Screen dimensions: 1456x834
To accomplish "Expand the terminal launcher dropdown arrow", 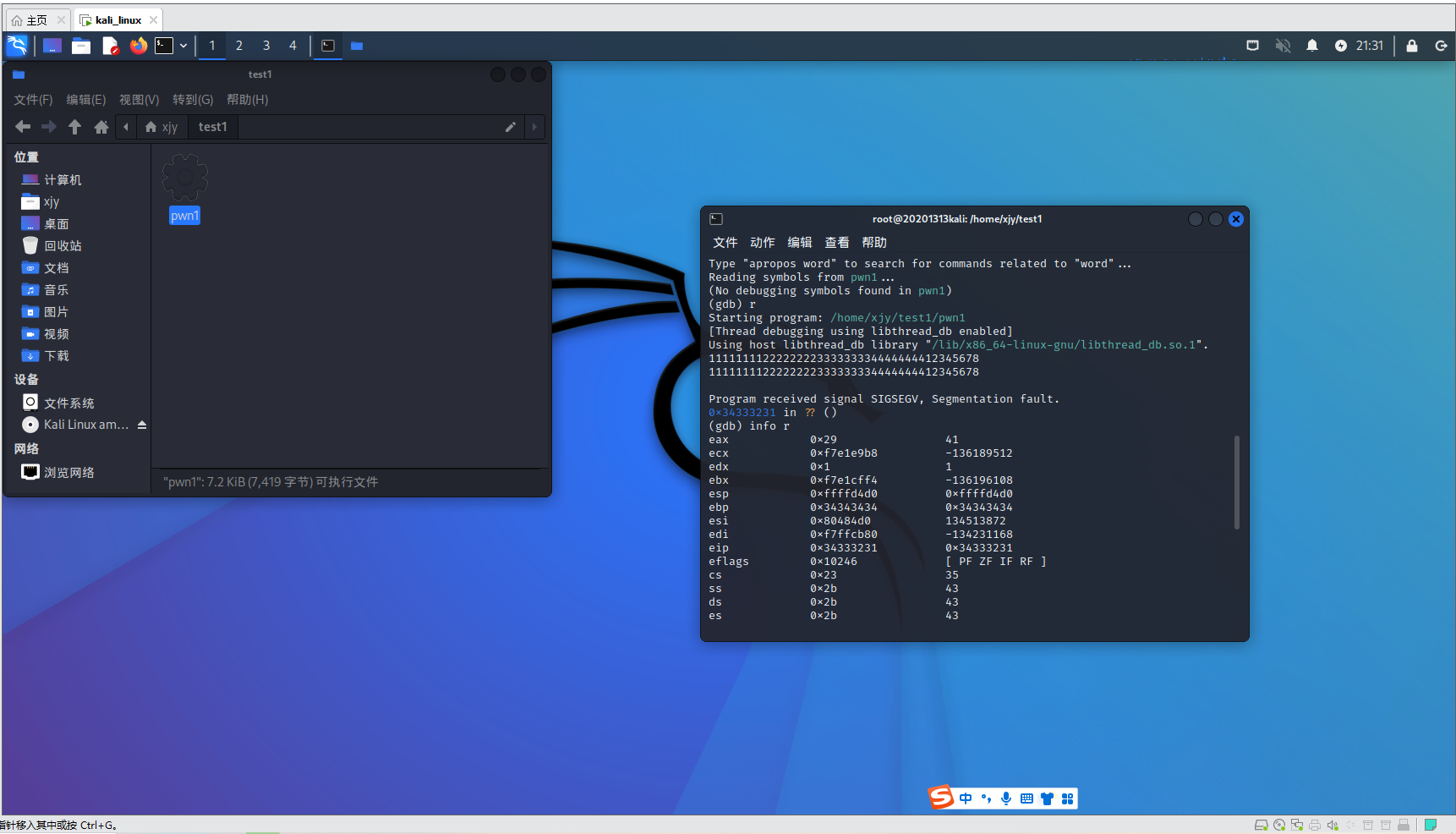I will 183,46.
